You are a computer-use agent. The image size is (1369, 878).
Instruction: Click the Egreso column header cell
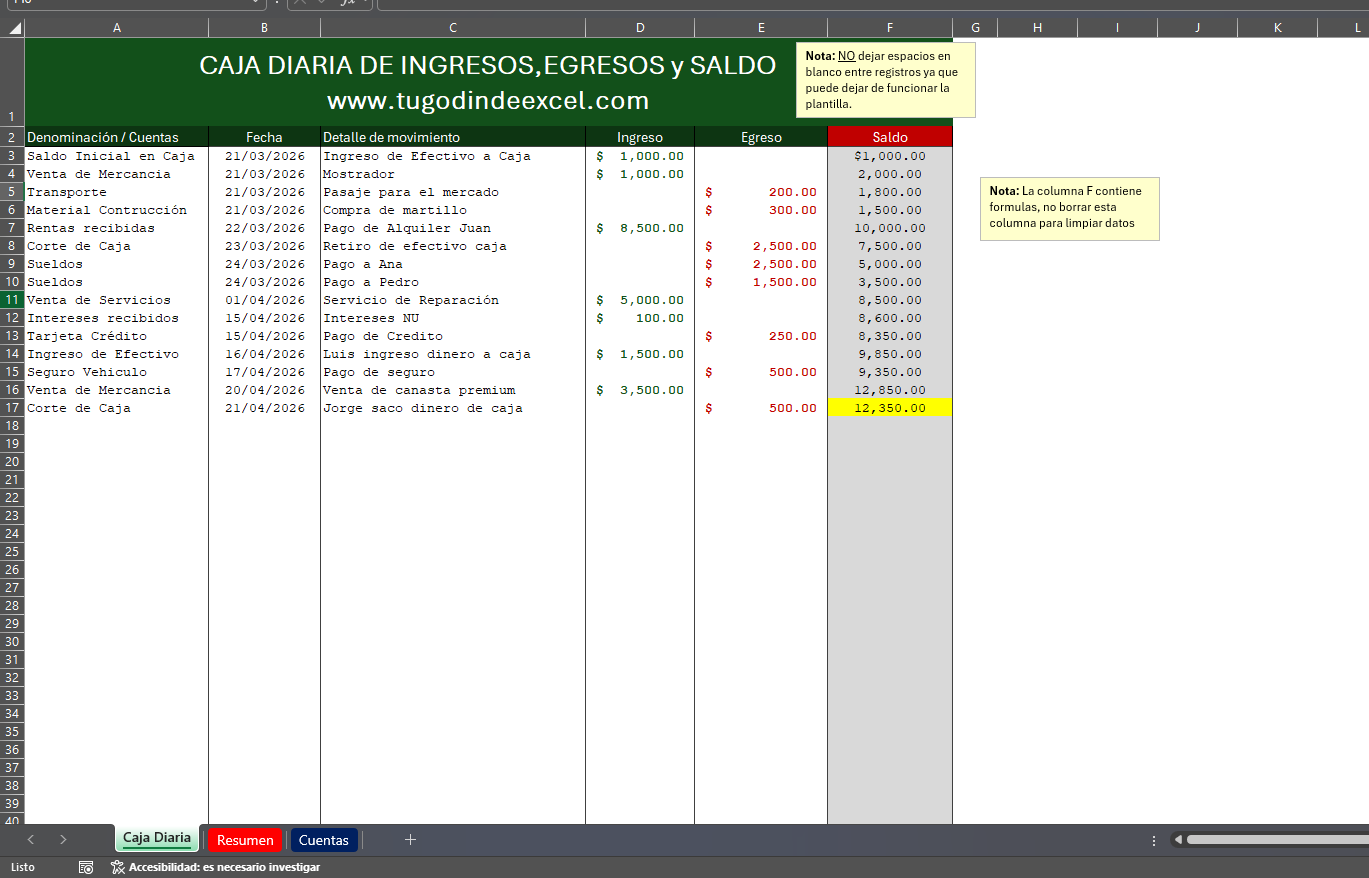(761, 137)
